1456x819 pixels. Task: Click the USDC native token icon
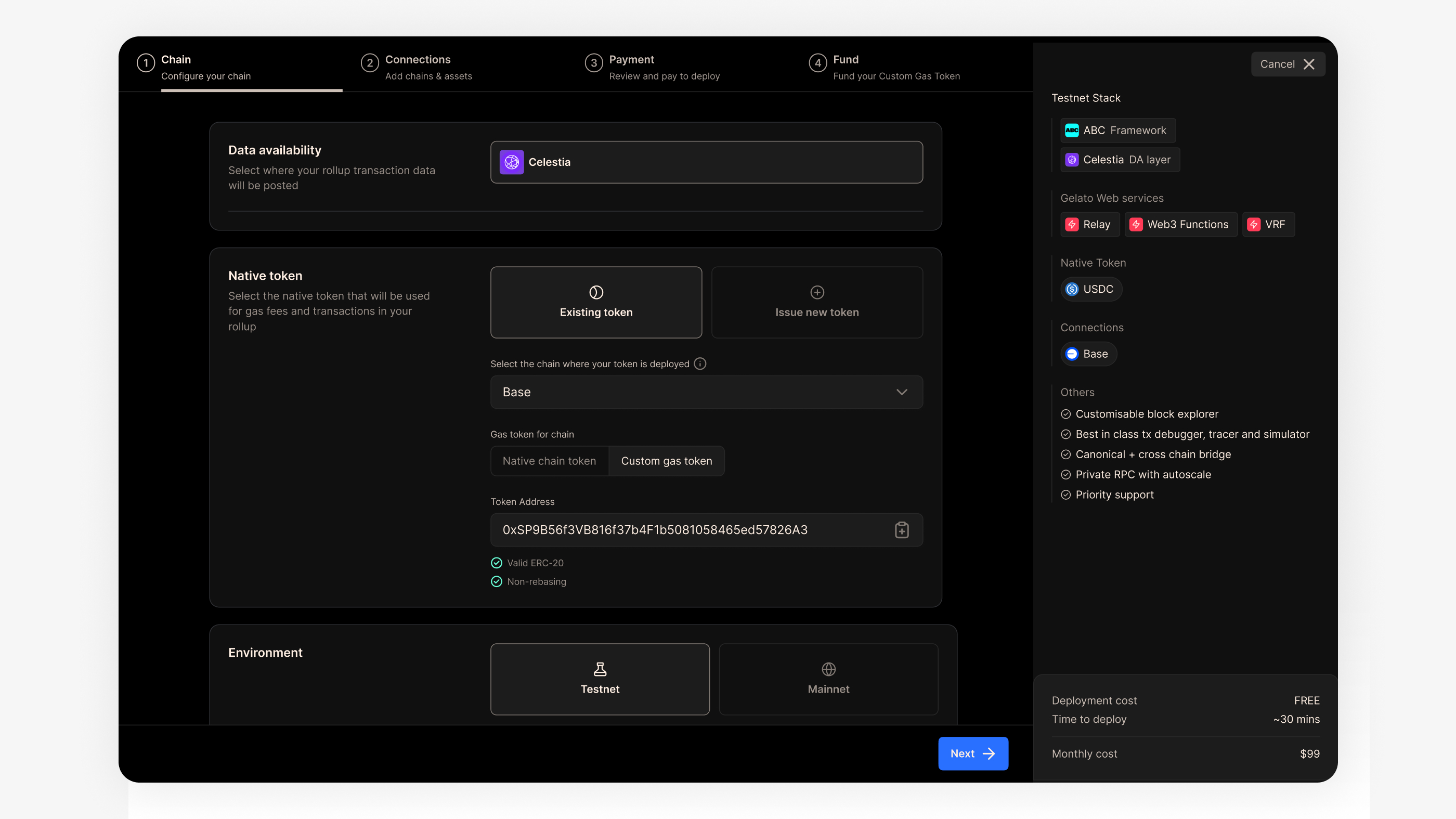point(1072,289)
